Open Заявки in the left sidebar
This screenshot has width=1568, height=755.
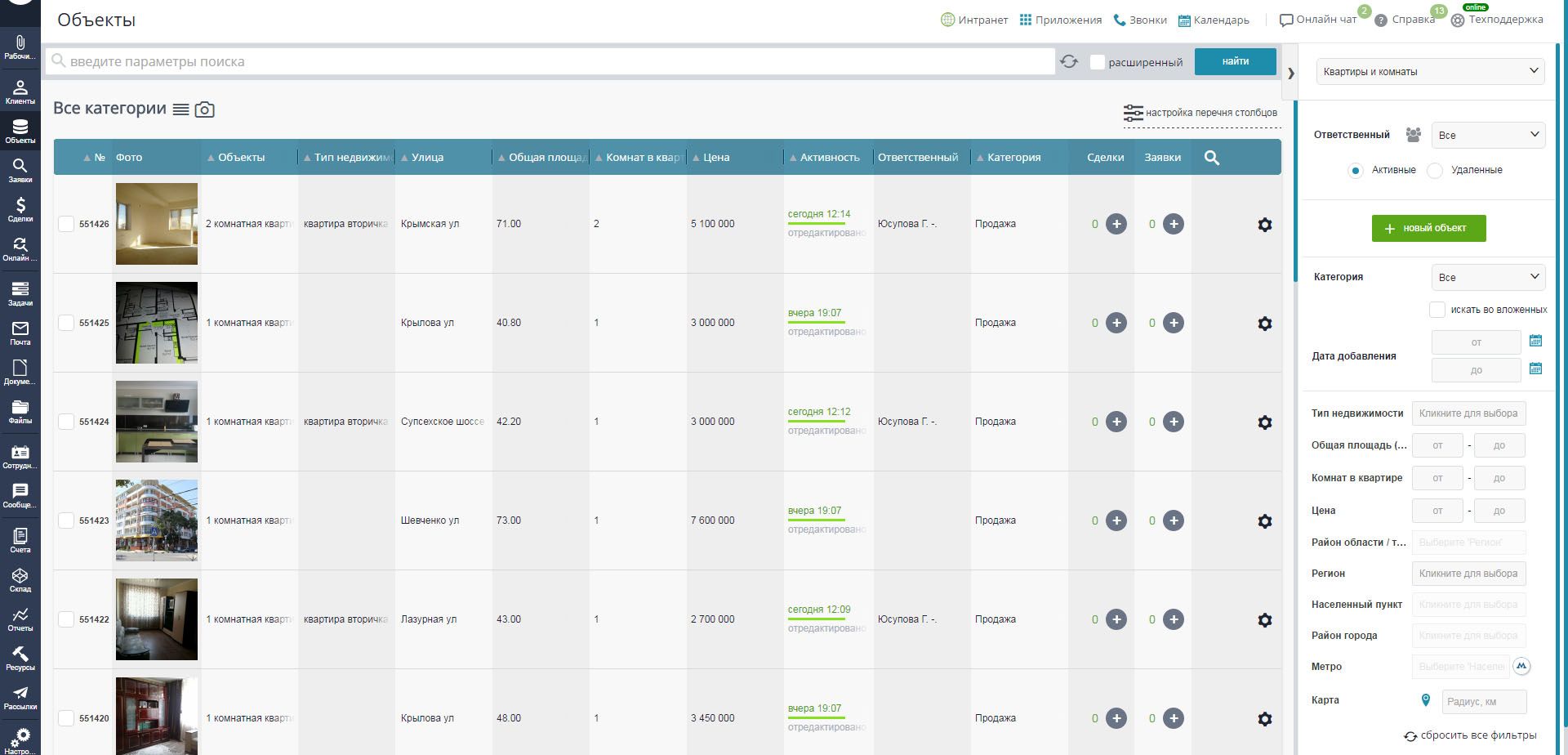20,171
